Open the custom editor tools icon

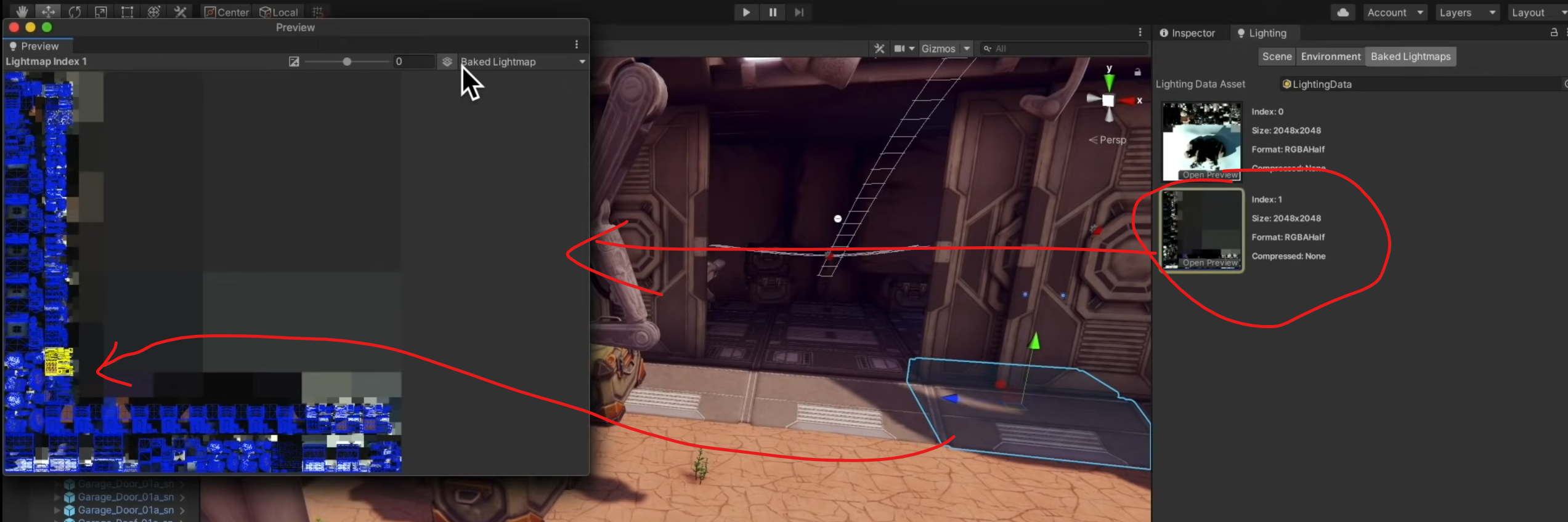coord(180,12)
